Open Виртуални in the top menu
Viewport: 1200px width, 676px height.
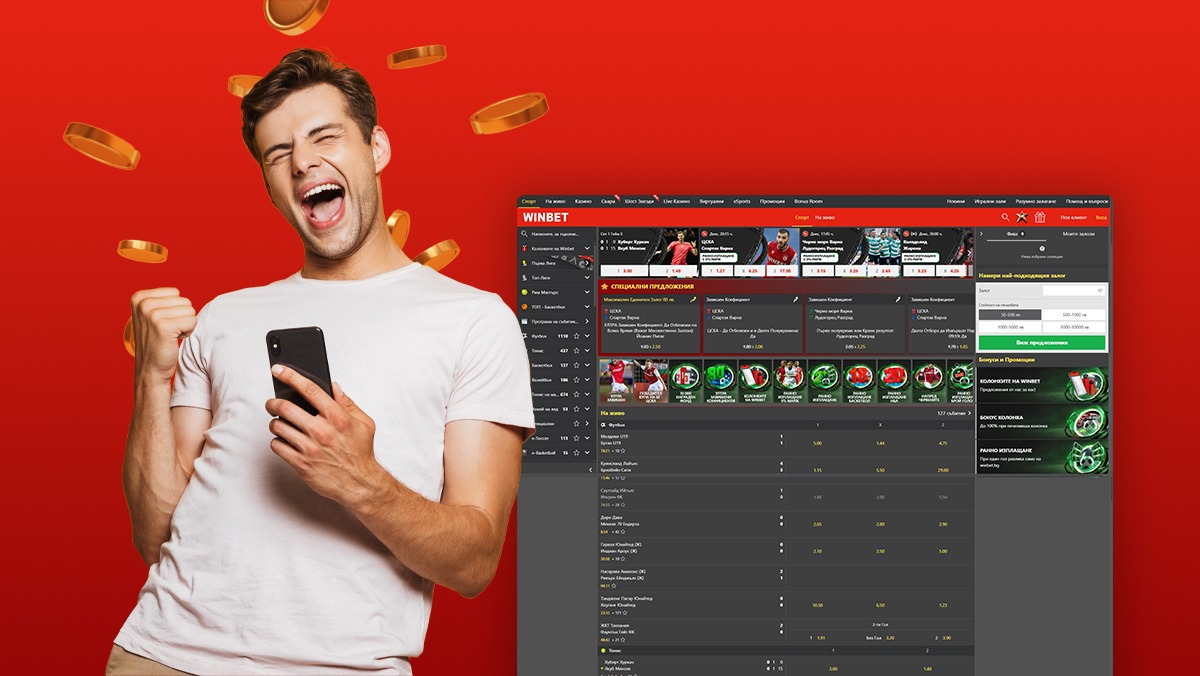[x=712, y=201]
